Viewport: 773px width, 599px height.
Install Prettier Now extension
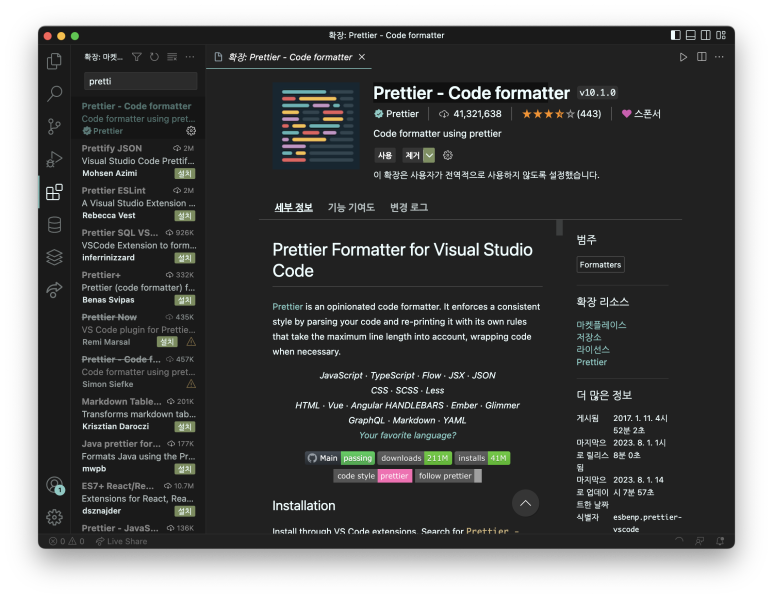click(167, 342)
